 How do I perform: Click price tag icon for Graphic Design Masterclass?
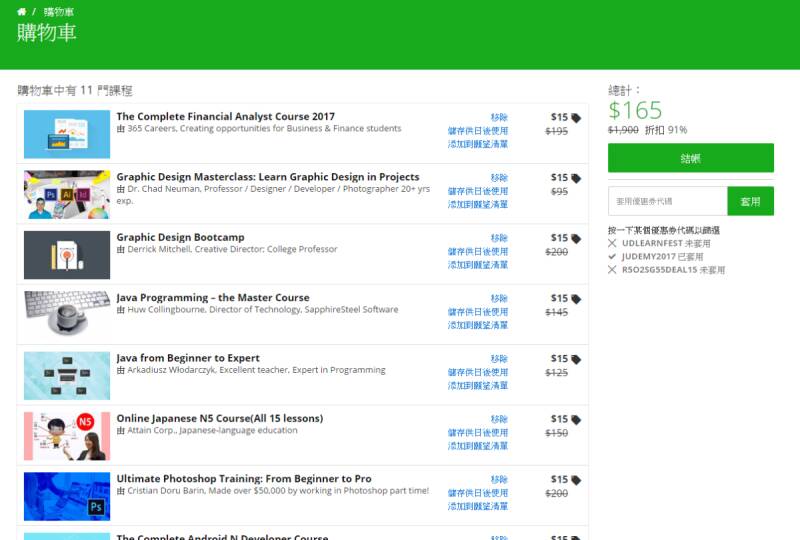[576, 178]
